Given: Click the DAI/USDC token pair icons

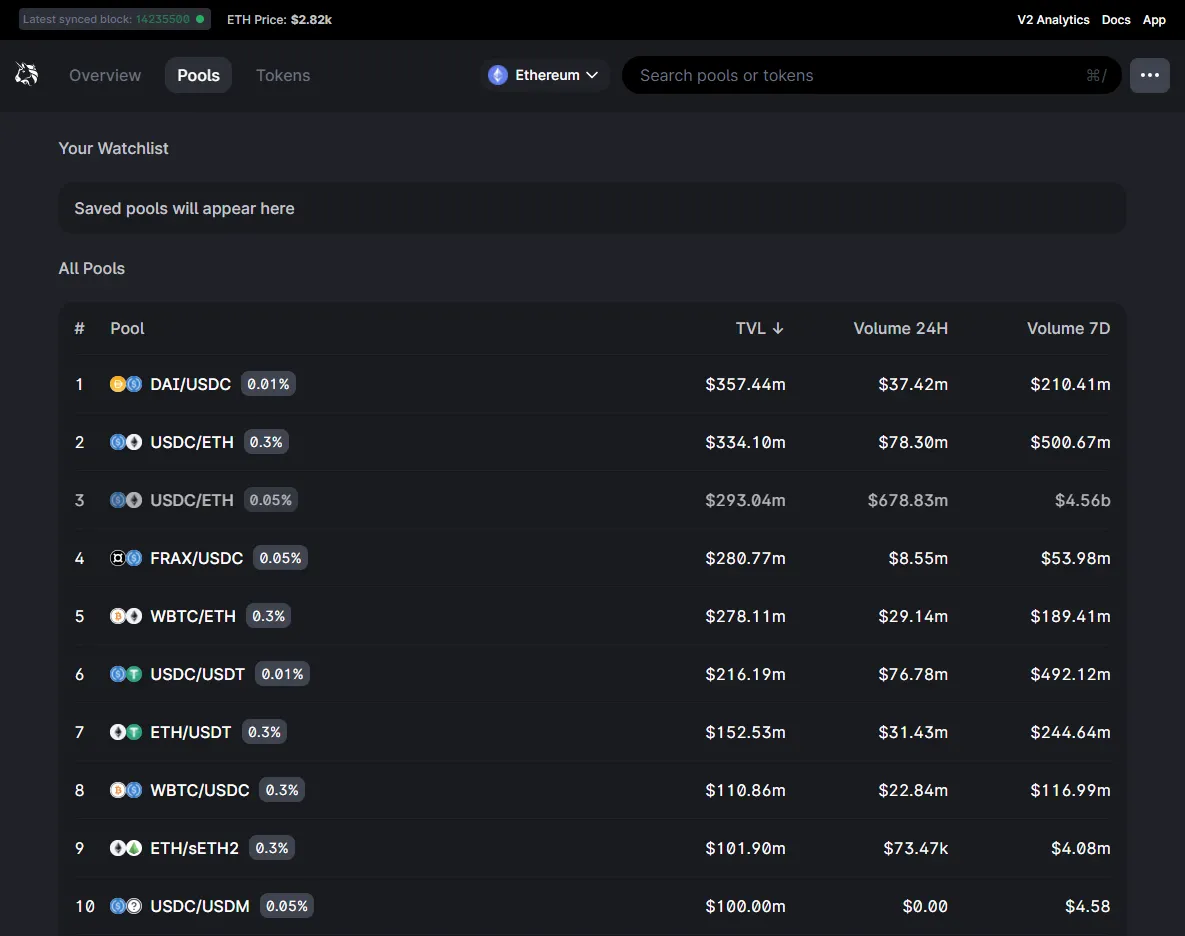Looking at the screenshot, I should 125,384.
